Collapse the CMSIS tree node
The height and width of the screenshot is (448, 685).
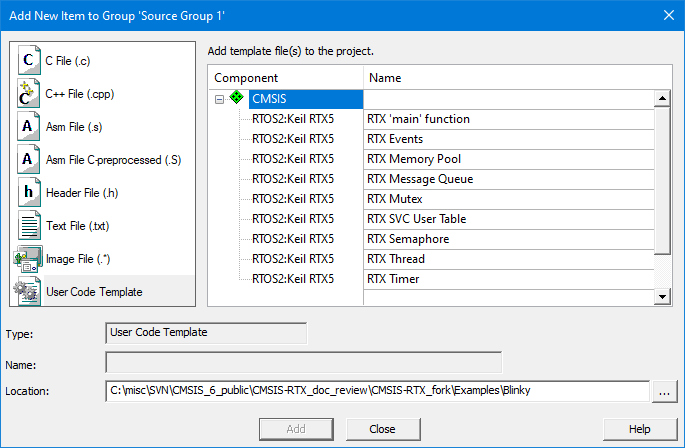pyautogui.click(x=219, y=99)
